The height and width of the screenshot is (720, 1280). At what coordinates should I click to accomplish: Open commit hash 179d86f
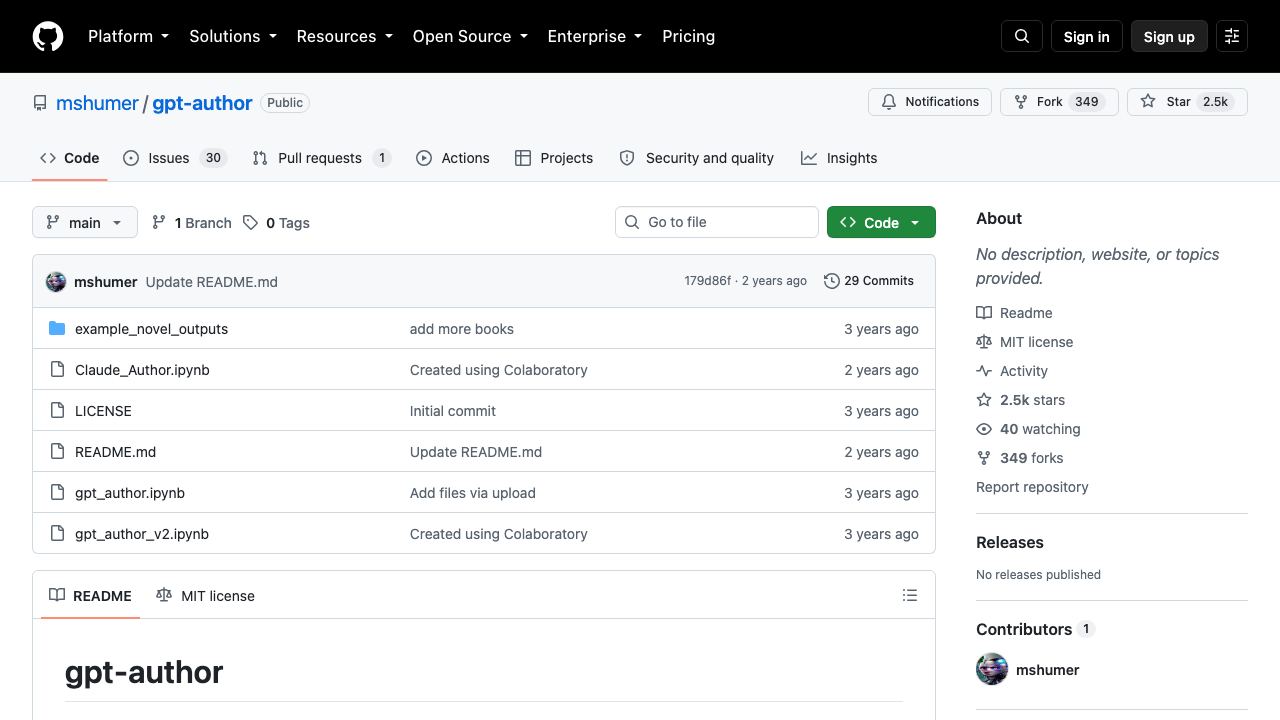(x=707, y=281)
